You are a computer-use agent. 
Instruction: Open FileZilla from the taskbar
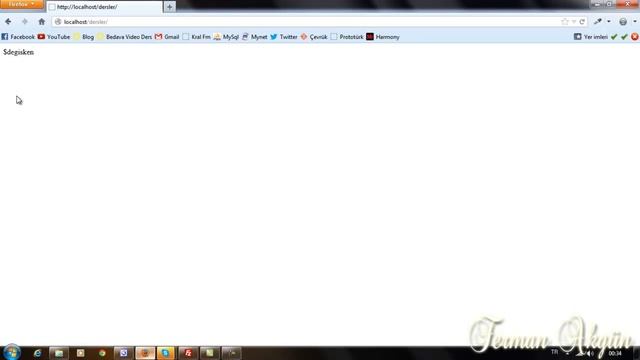click(188, 353)
